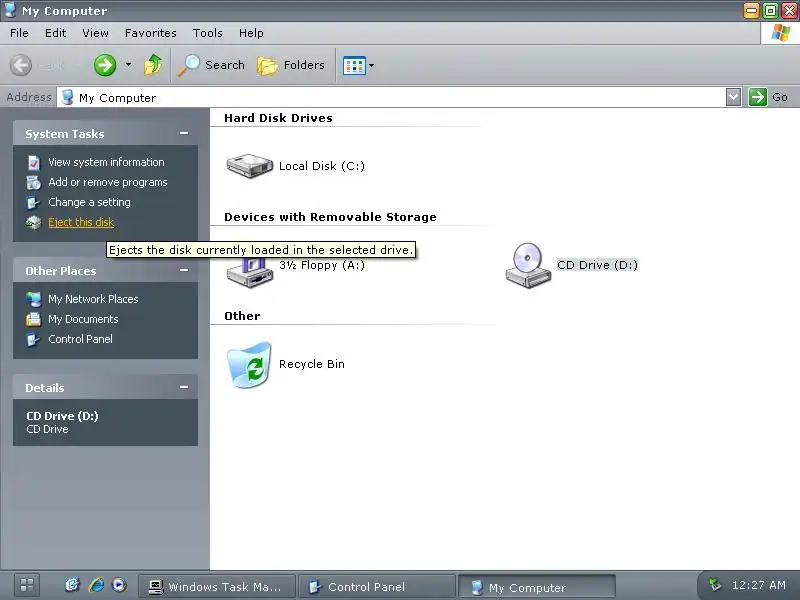
Task: Click the 12:27 AM clock
Action: coord(758,585)
